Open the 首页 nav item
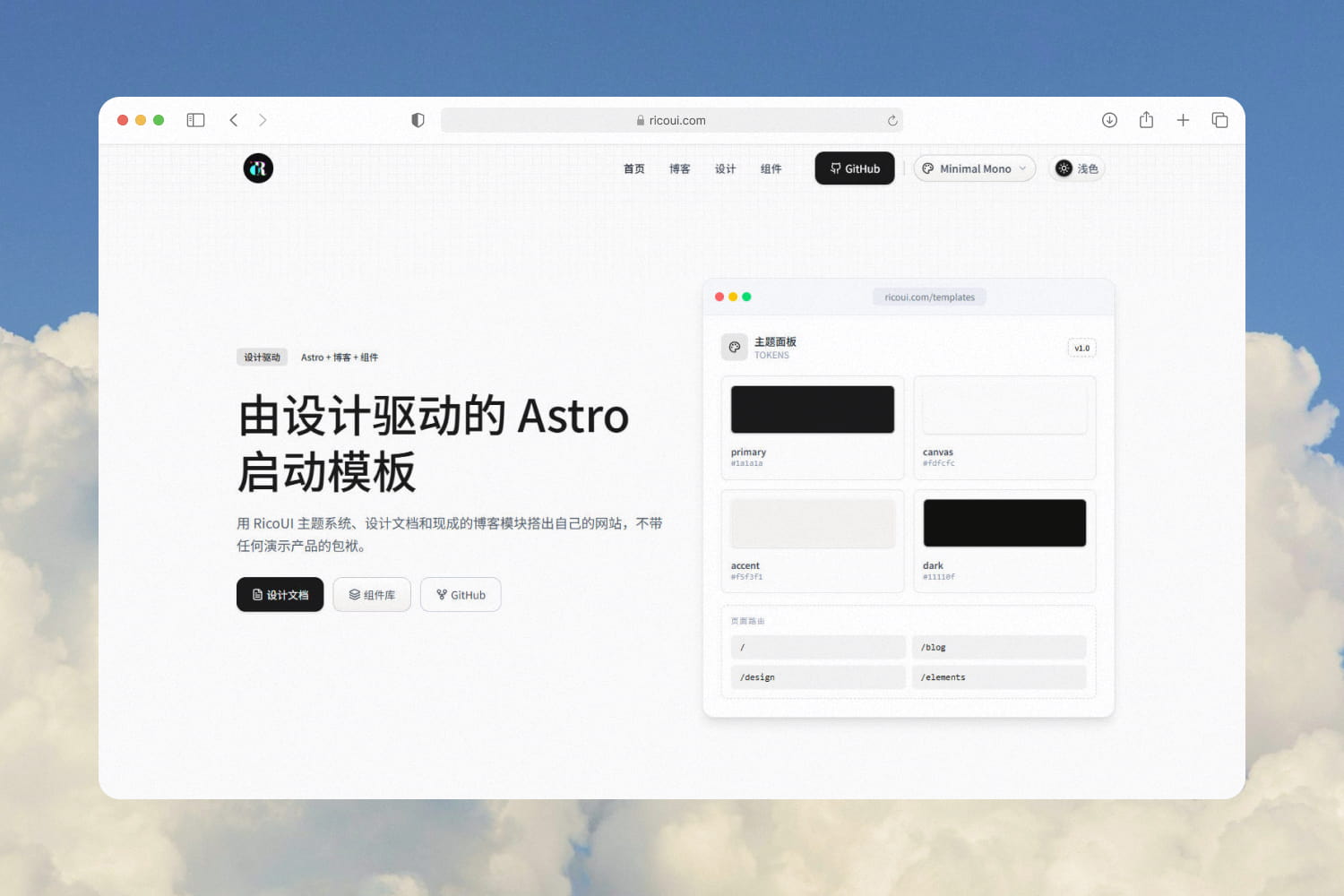The width and height of the screenshot is (1344, 896). click(x=634, y=168)
